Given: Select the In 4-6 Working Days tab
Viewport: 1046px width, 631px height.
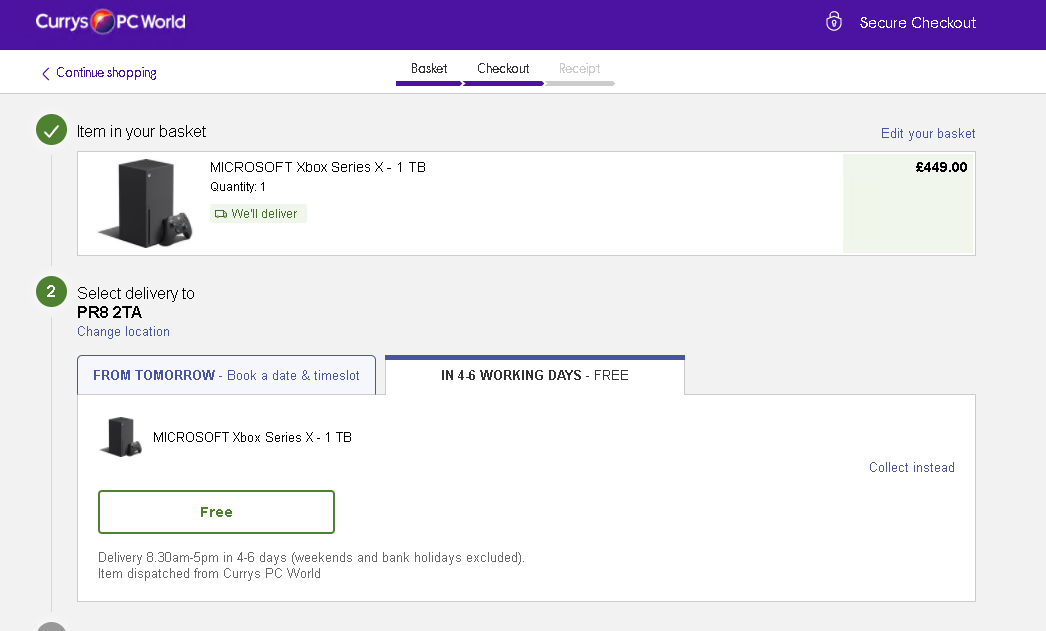Looking at the screenshot, I should click(535, 375).
